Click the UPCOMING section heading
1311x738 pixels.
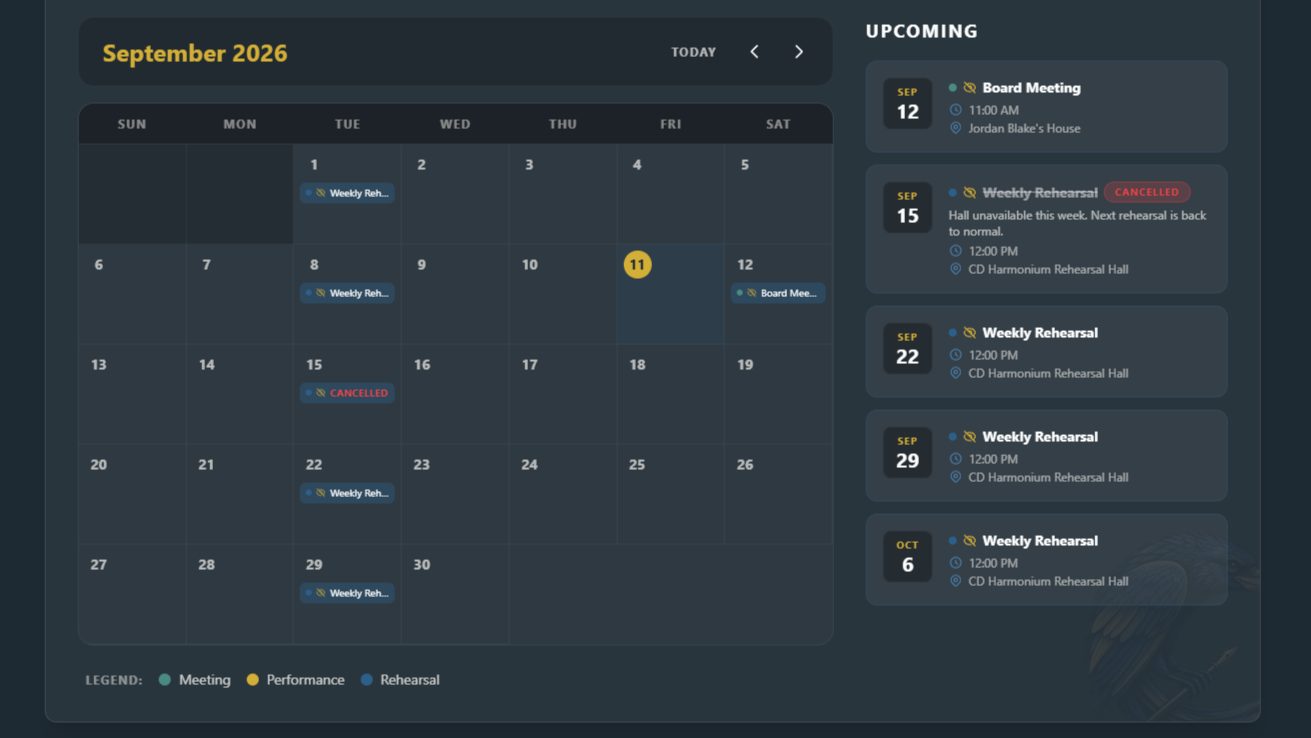click(x=922, y=31)
